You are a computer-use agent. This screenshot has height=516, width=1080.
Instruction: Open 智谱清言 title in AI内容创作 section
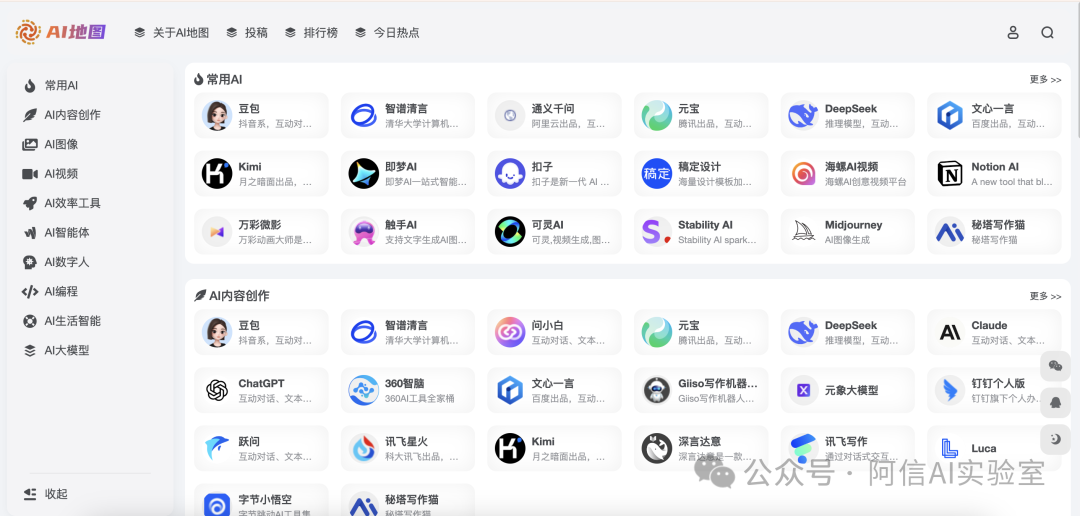[406, 325]
